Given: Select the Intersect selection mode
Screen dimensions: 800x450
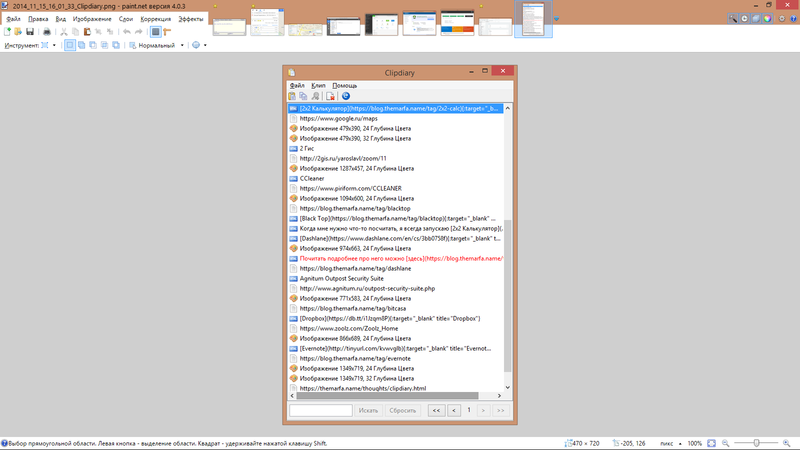Looking at the screenshot, I should [104, 45].
